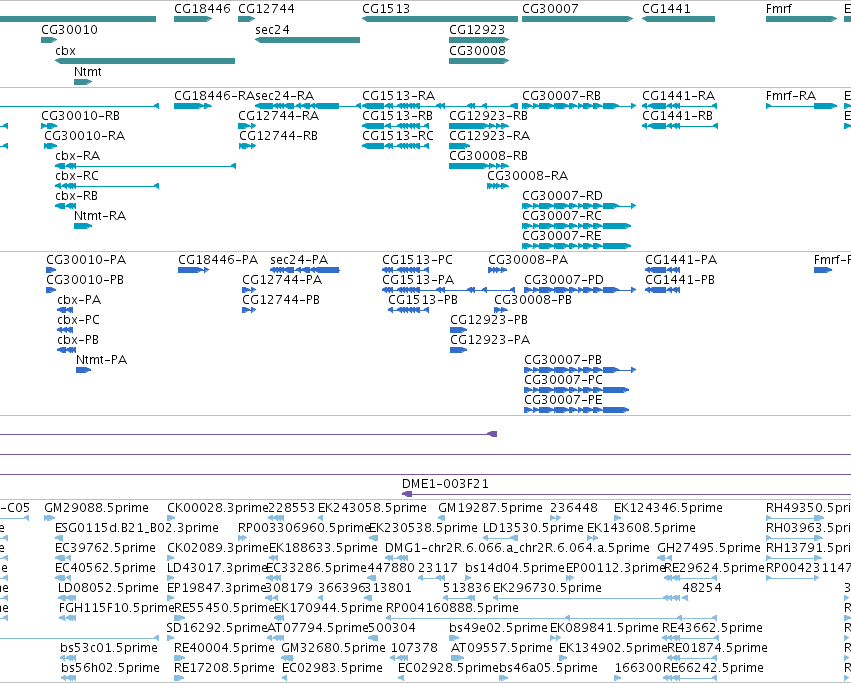Select transcript label CG1441-RB

tap(677, 116)
